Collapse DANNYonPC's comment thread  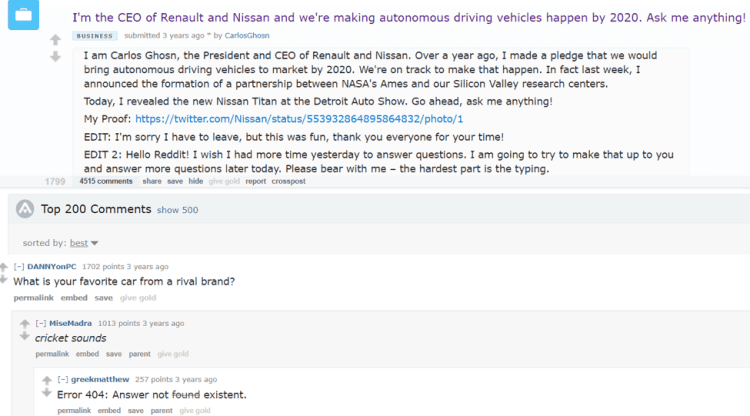(19, 267)
